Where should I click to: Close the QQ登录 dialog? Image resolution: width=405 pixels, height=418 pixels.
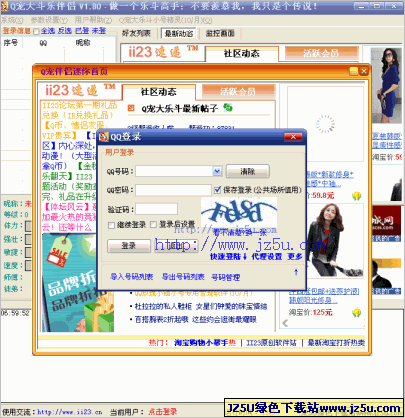click(293, 137)
